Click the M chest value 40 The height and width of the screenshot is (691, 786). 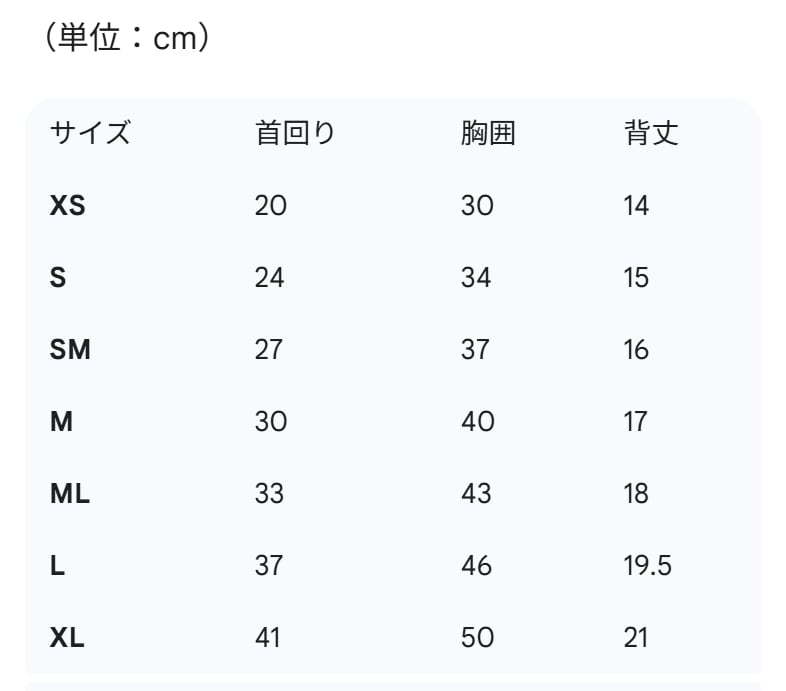point(477,422)
